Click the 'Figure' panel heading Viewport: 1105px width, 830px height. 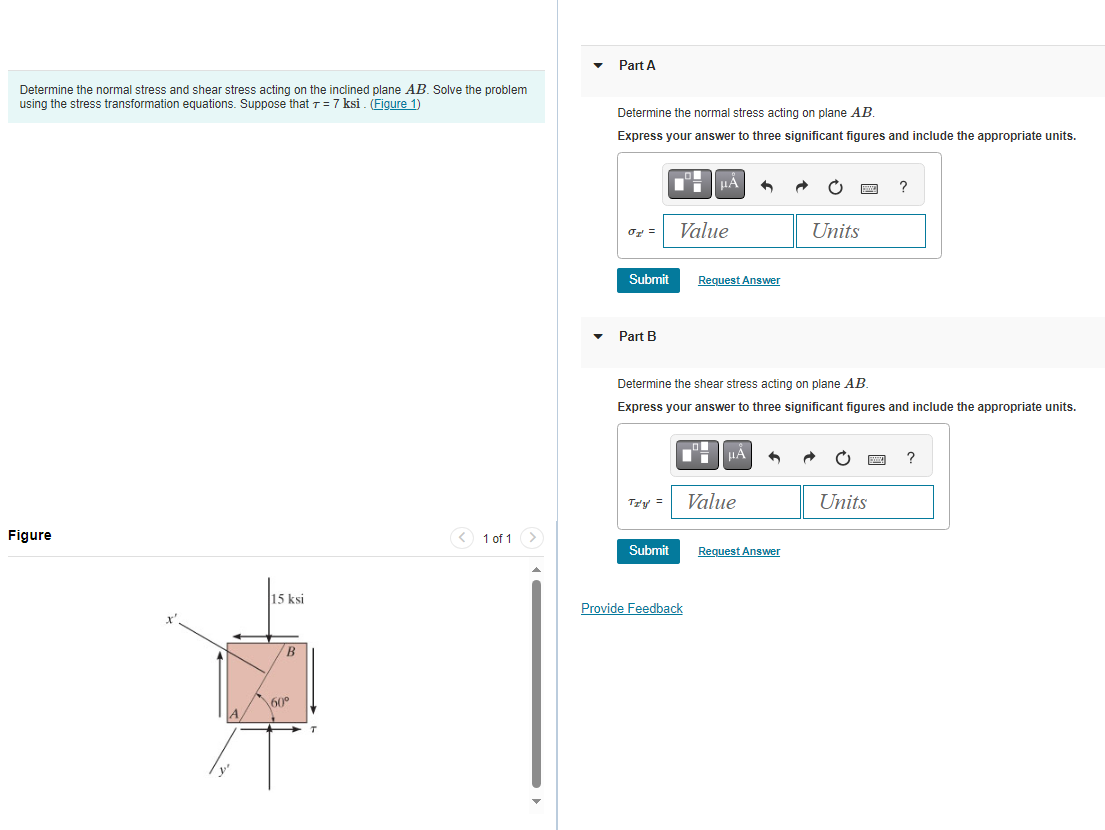[30, 535]
